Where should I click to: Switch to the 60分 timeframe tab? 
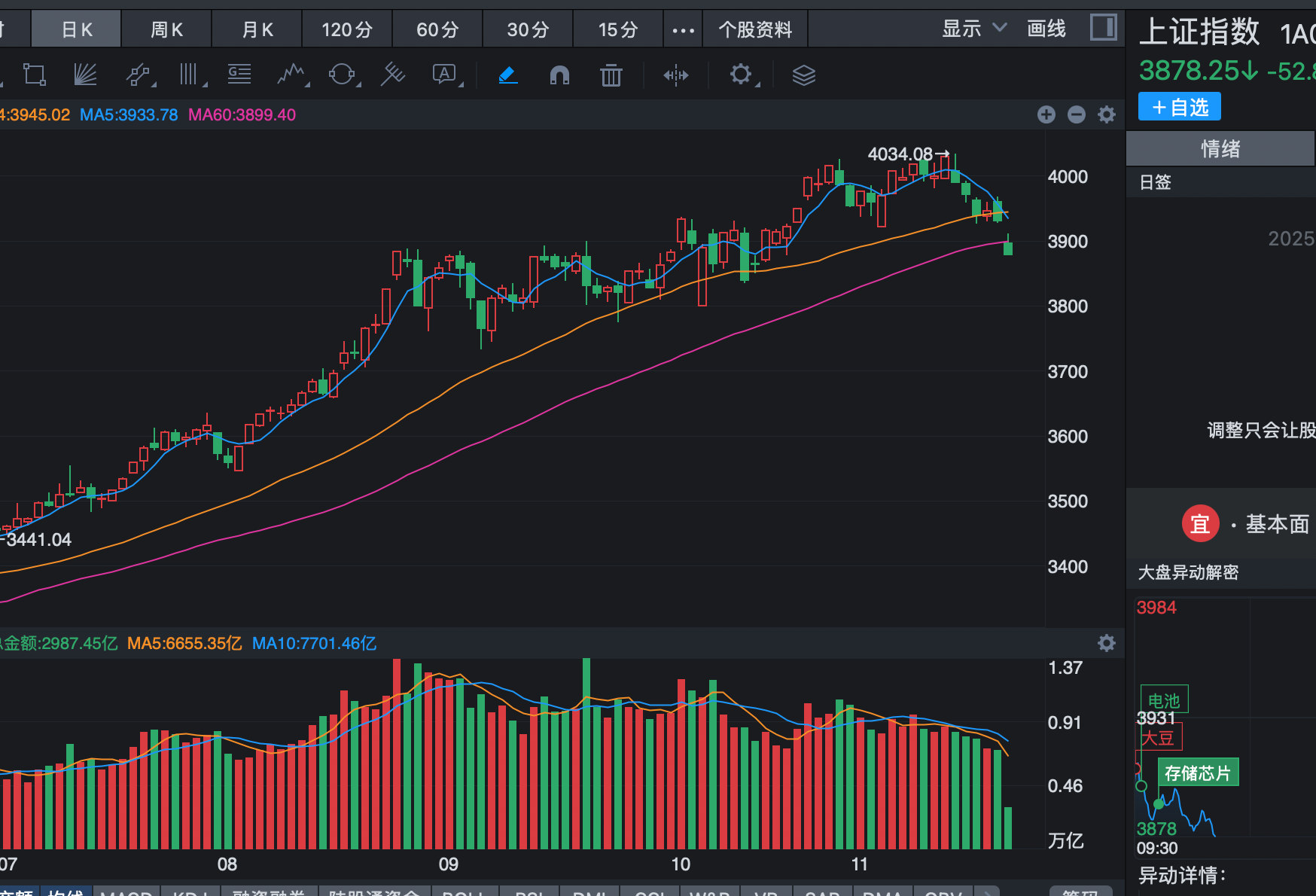437,29
